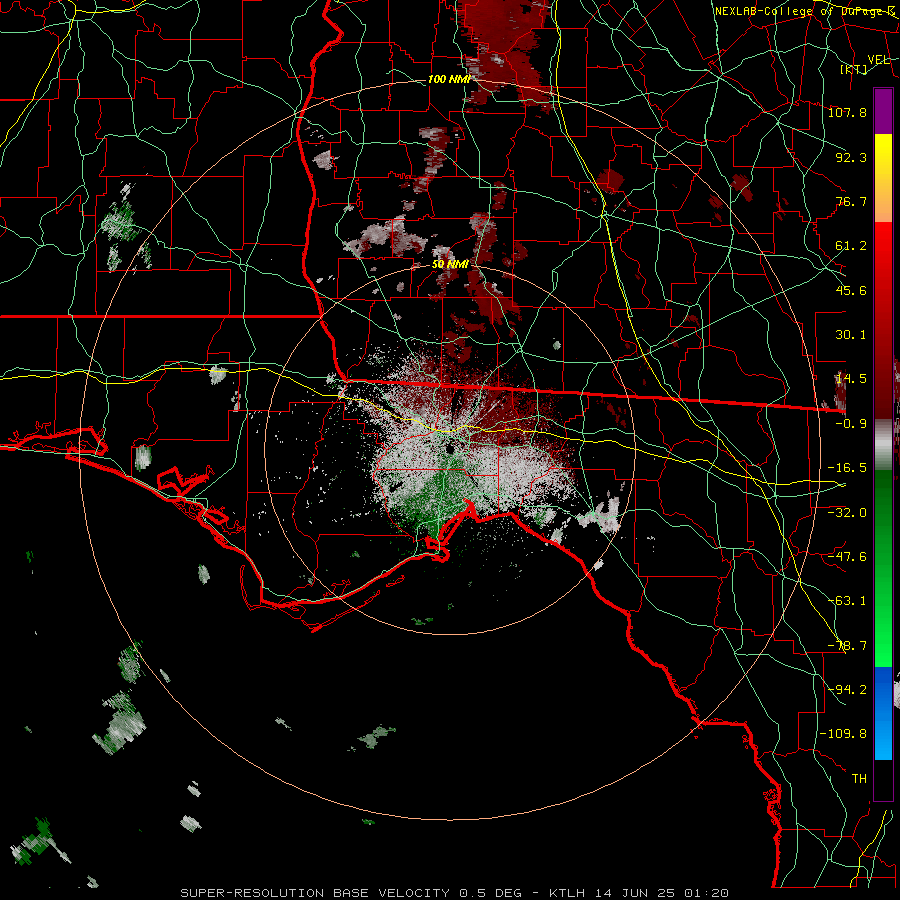Click the NEXLAB-College of DuPage watermark text
The width and height of the screenshot is (900, 900).
coord(804,11)
